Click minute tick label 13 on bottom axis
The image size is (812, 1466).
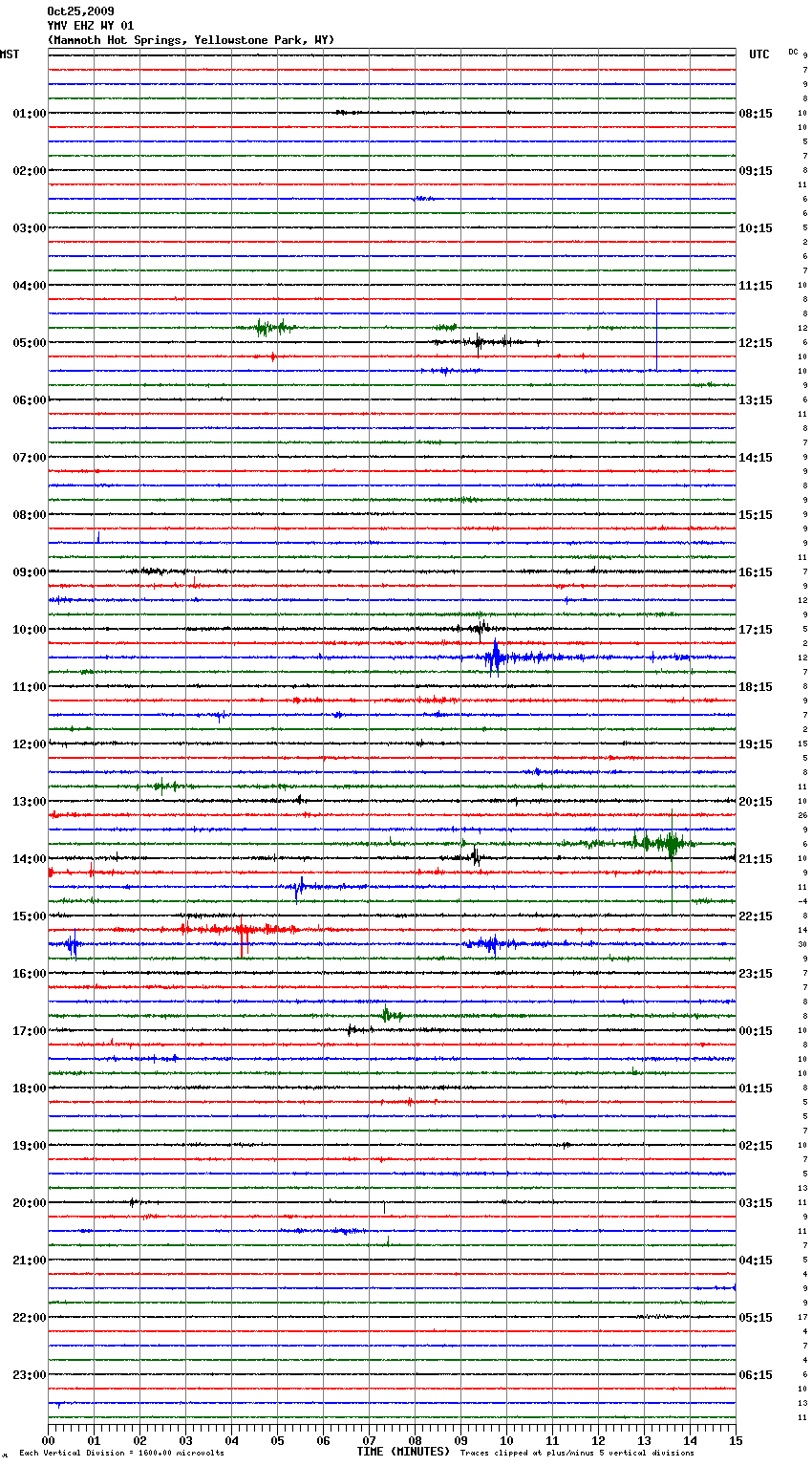645,1440
